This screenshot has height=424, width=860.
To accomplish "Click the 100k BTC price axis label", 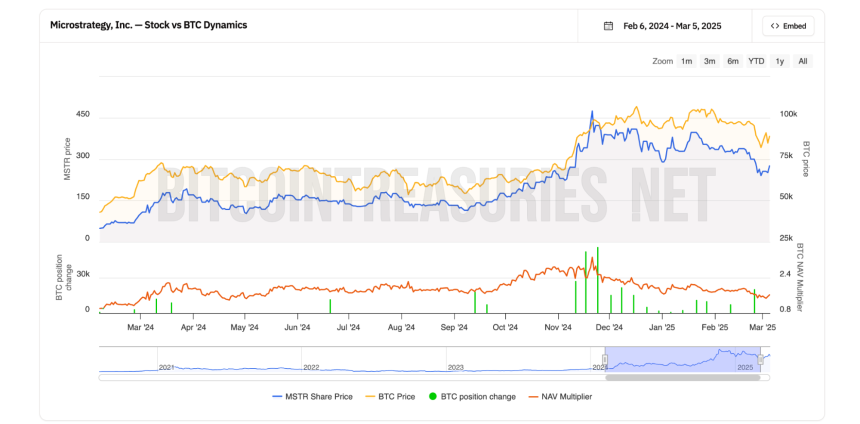I will (787, 114).
